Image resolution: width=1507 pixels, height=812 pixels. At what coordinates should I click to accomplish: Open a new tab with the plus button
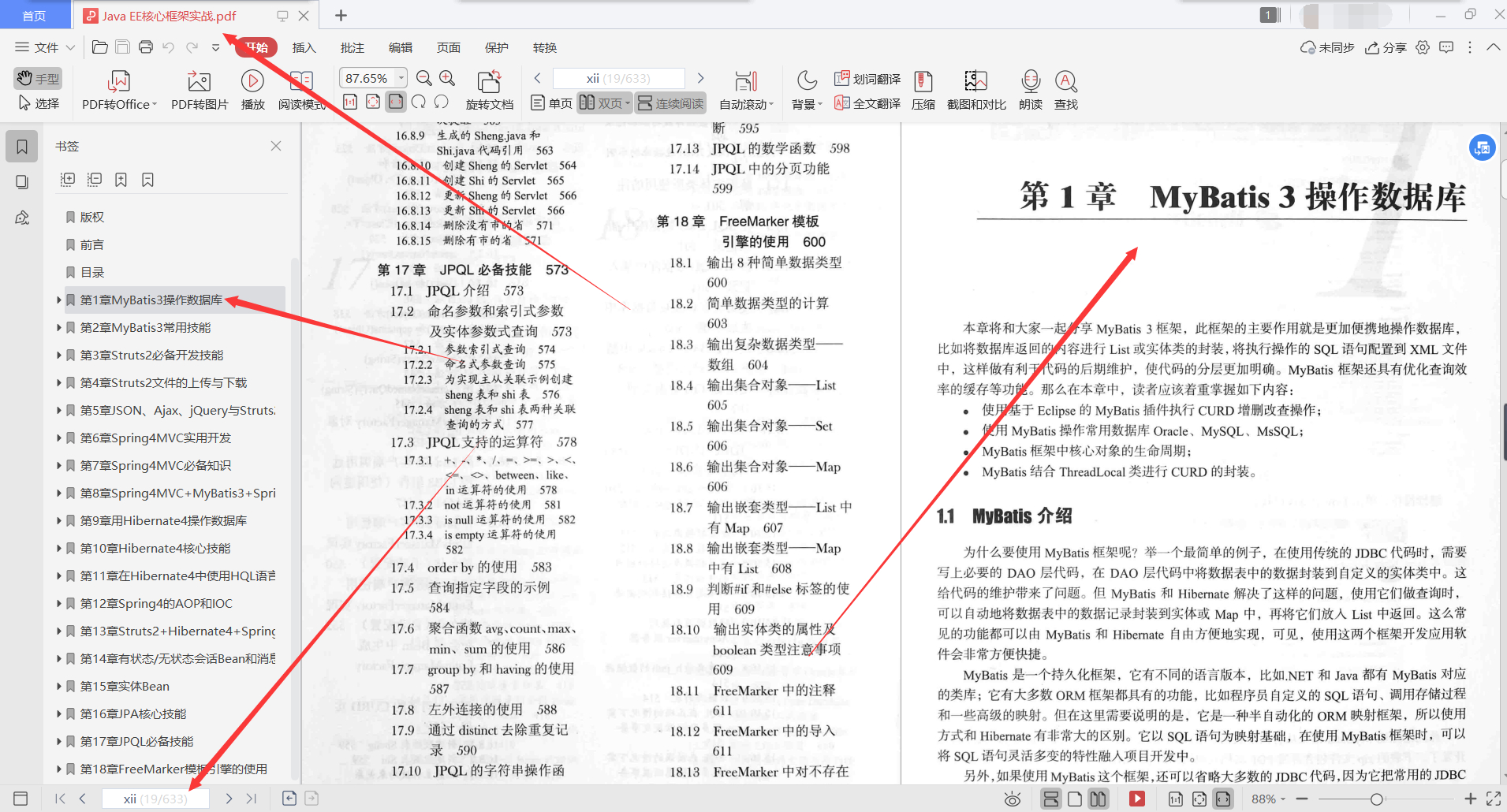(341, 15)
